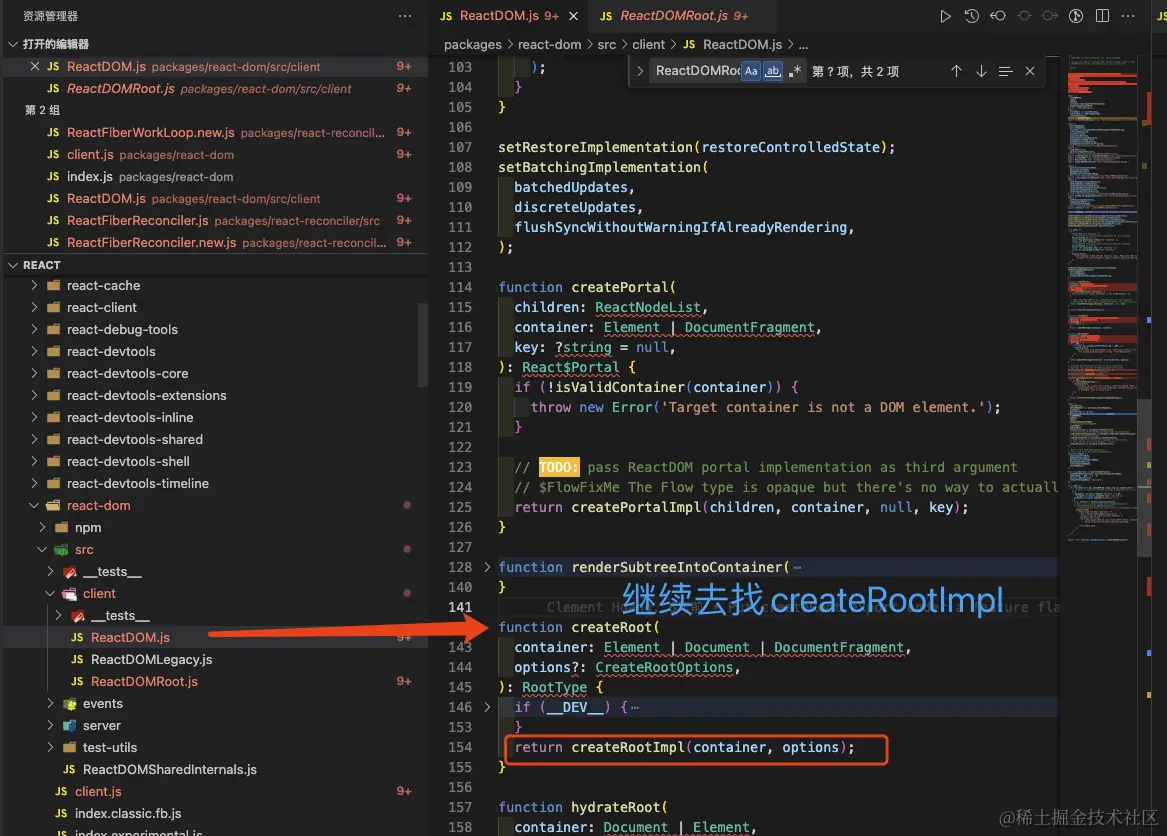Open ReactFiberReconciler.js from open editors
This screenshot has height=836, width=1167.
[214, 220]
